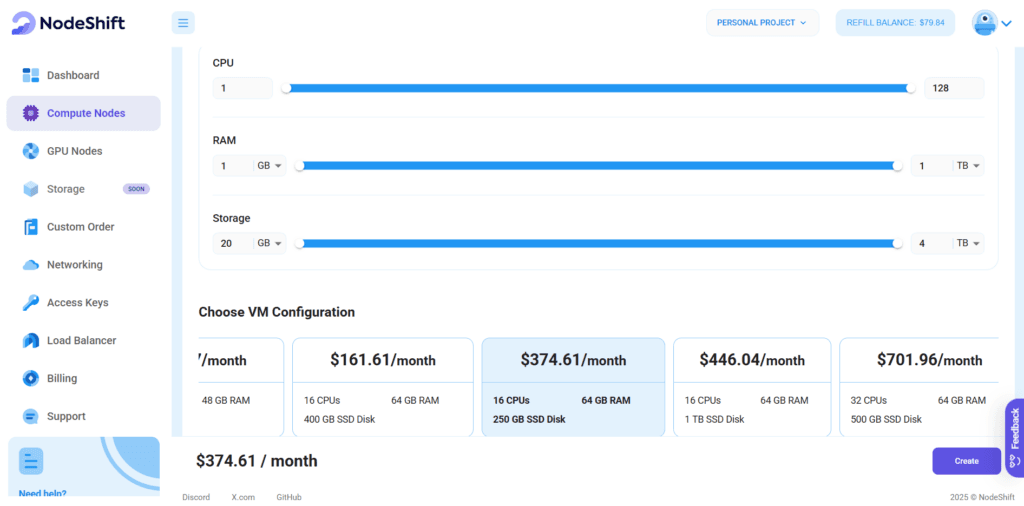Expand the user avatar account menu
Screen dimensions: 1024x506
click(x=992, y=23)
